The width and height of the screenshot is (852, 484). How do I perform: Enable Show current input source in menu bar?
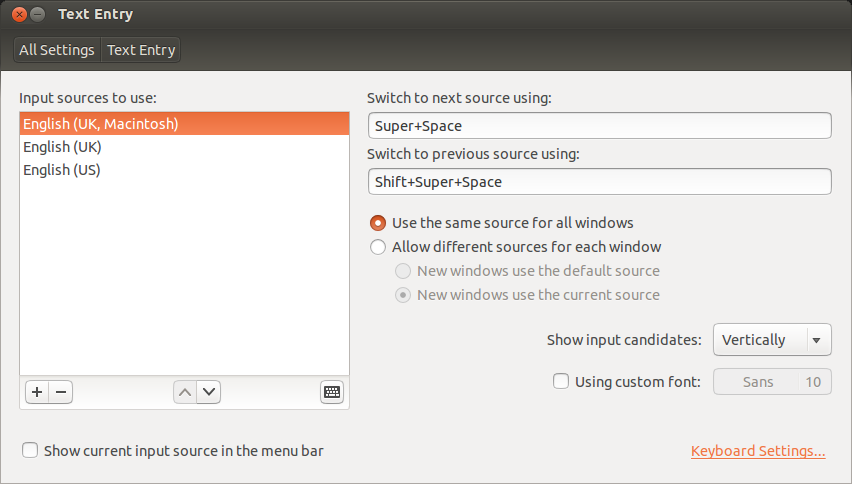[x=30, y=450]
